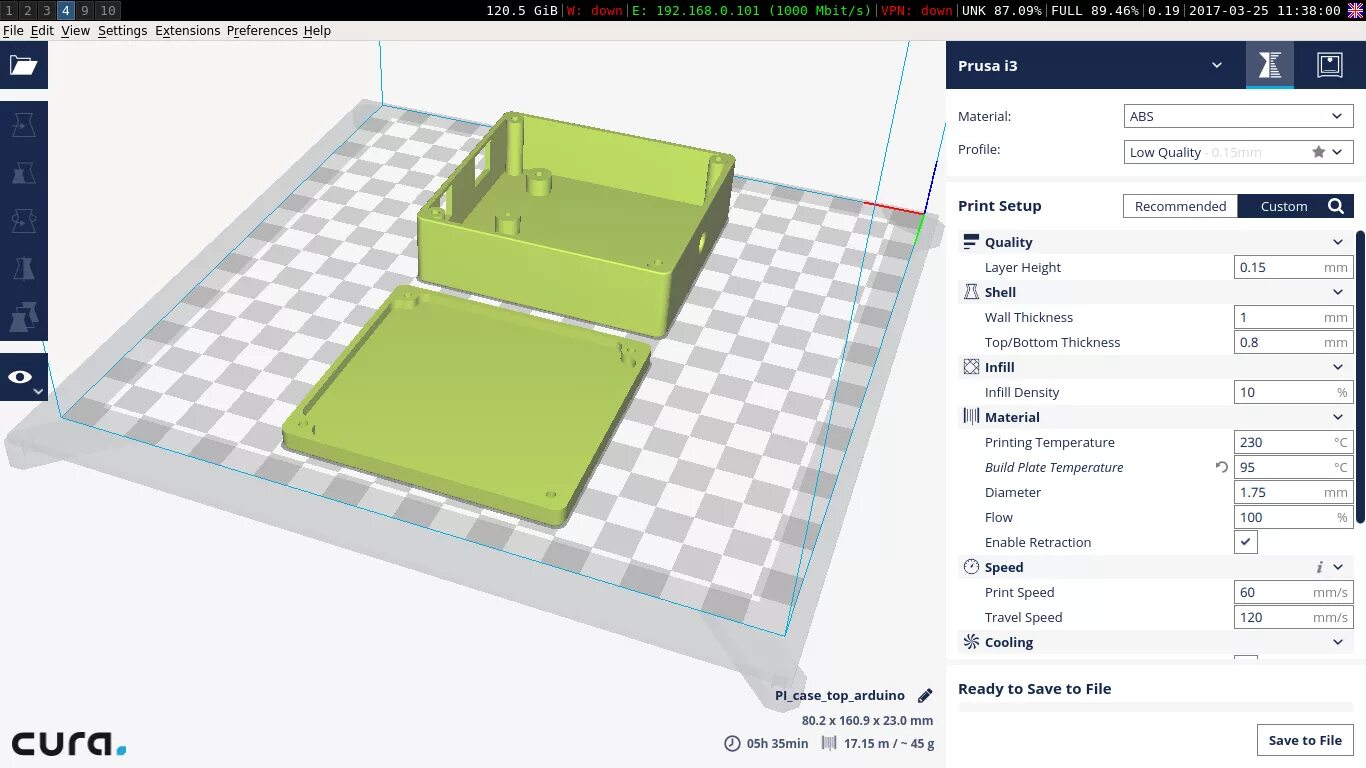Click the Speed category clock icon
Image resolution: width=1366 pixels, height=768 pixels.
click(x=971, y=567)
